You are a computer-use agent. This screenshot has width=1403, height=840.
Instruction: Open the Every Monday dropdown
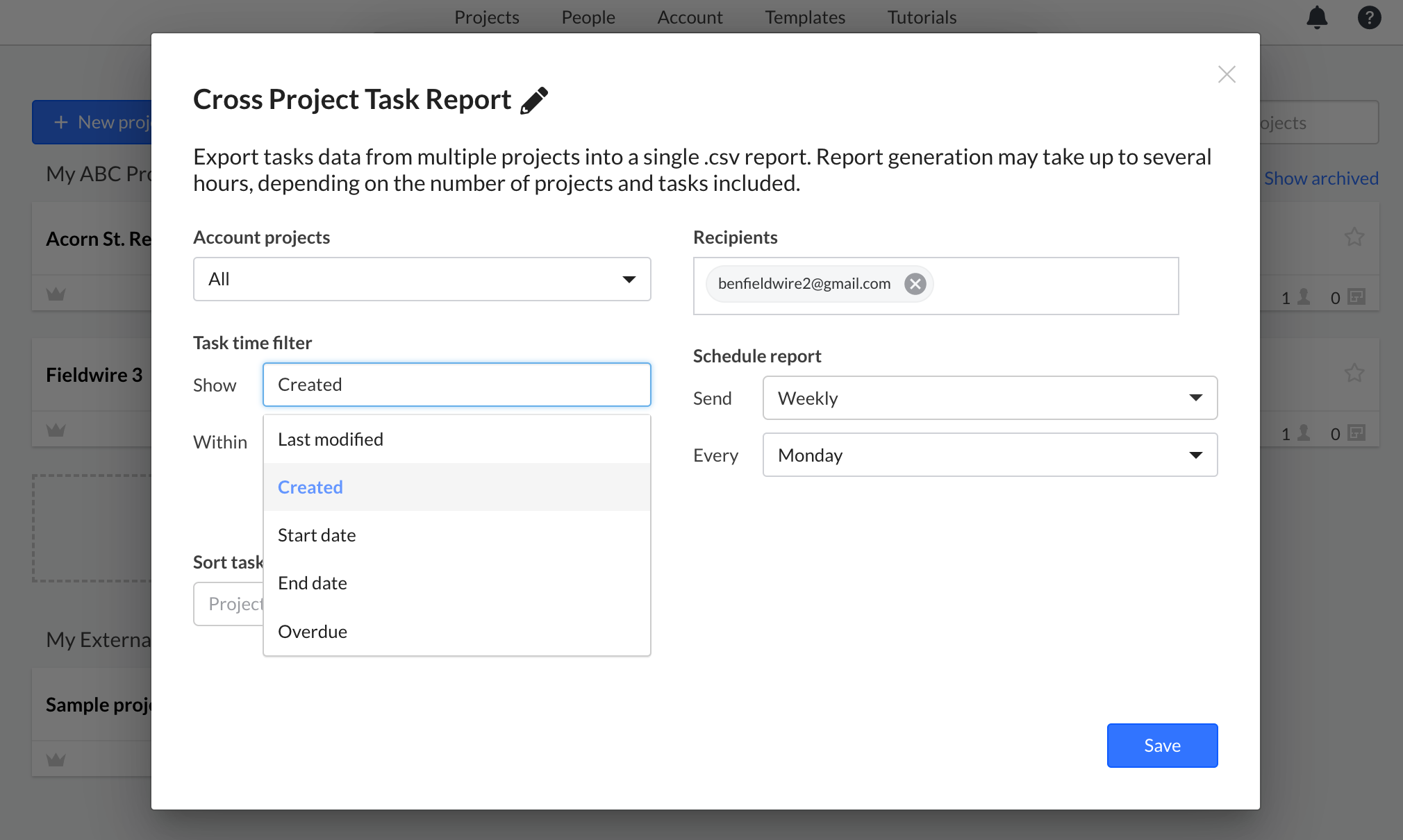pos(990,455)
